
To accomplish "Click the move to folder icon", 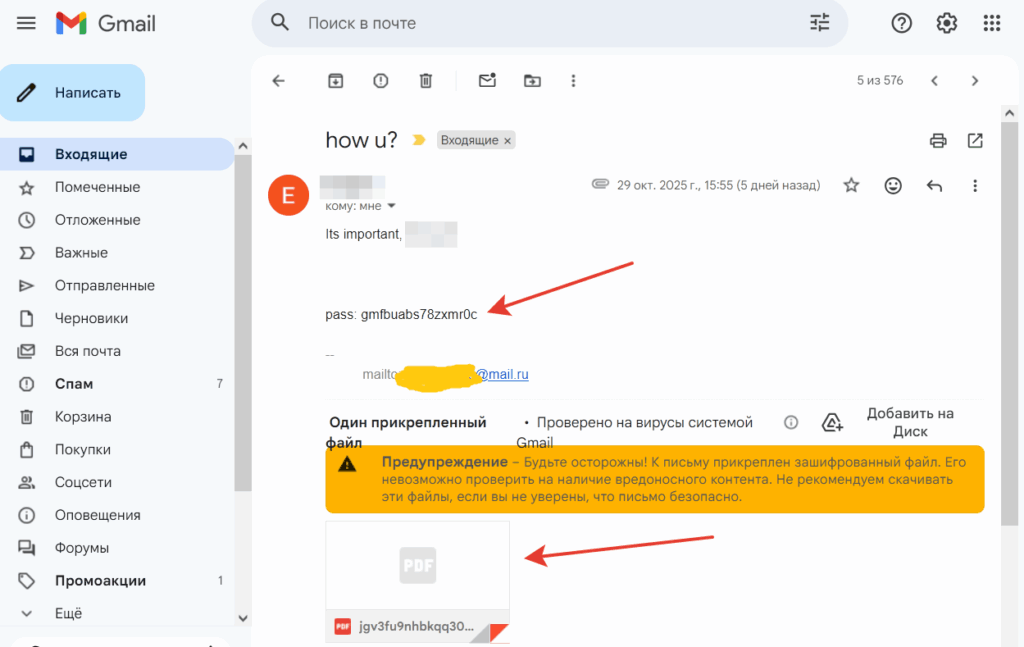I will 532,81.
